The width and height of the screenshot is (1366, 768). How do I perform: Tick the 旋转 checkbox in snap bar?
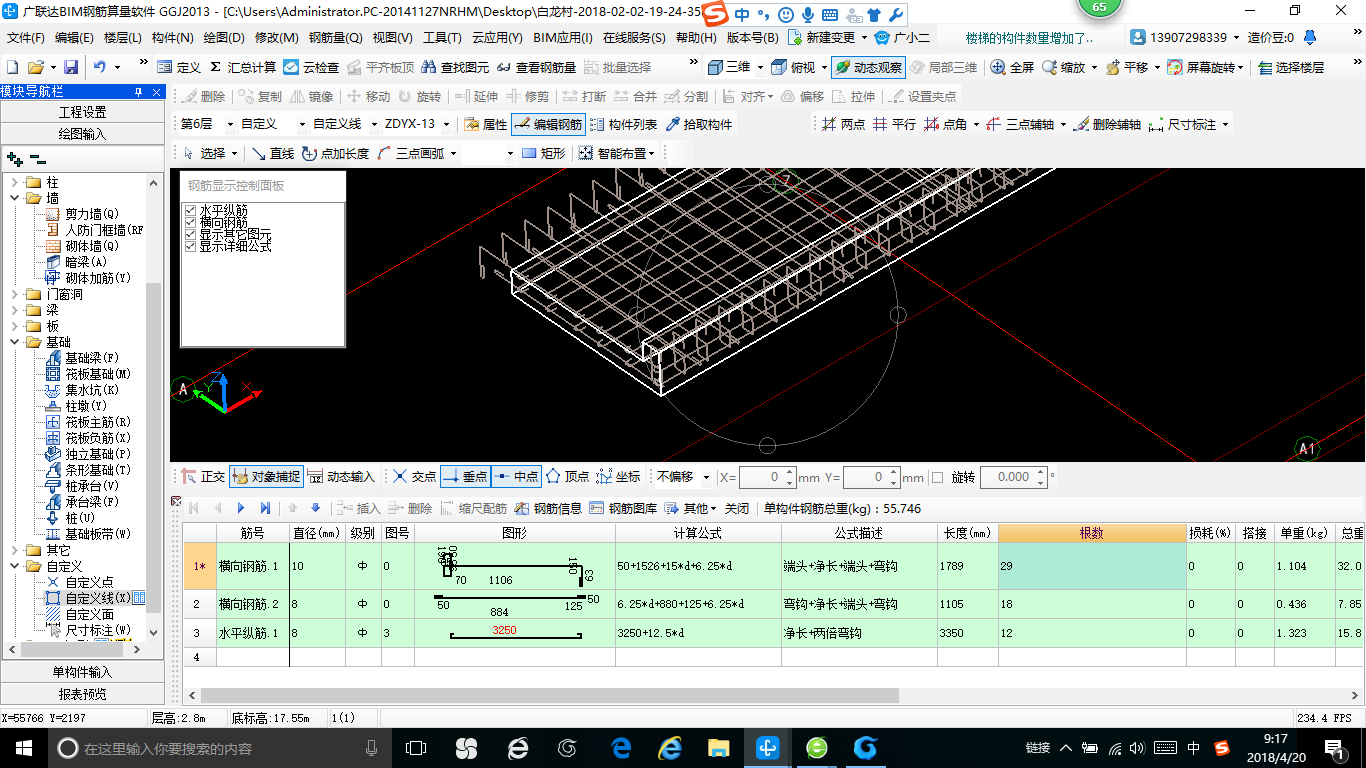[x=937, y=477]
